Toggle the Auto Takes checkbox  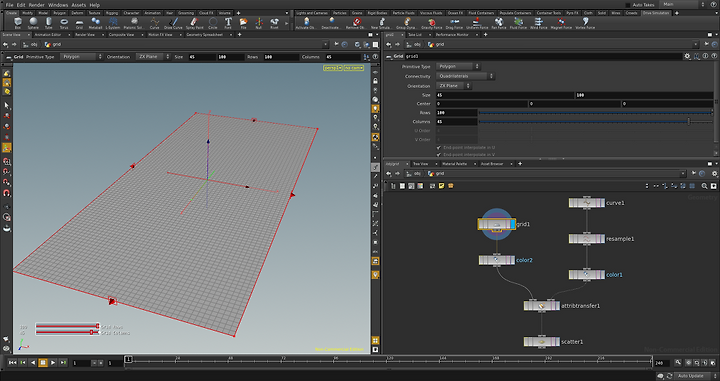[x=628, y=5]
